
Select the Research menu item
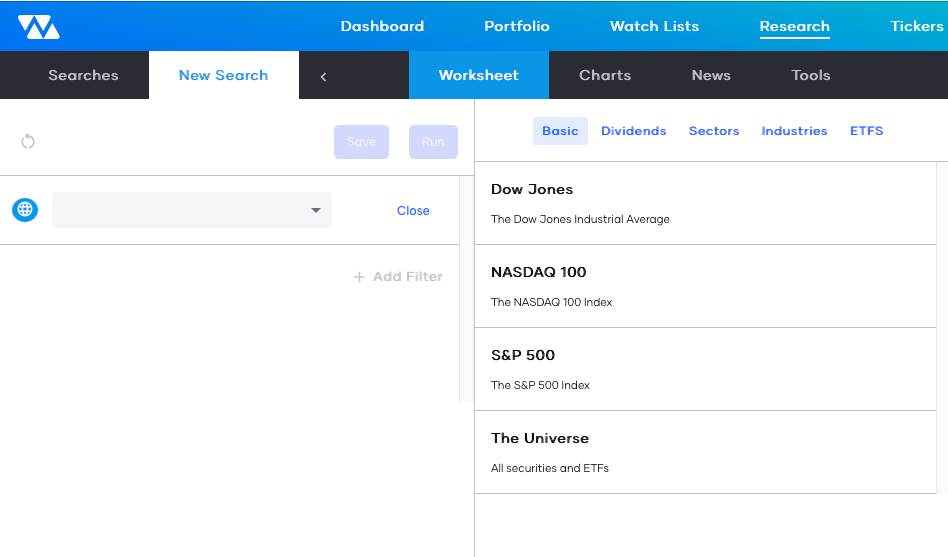click(794, 27)
